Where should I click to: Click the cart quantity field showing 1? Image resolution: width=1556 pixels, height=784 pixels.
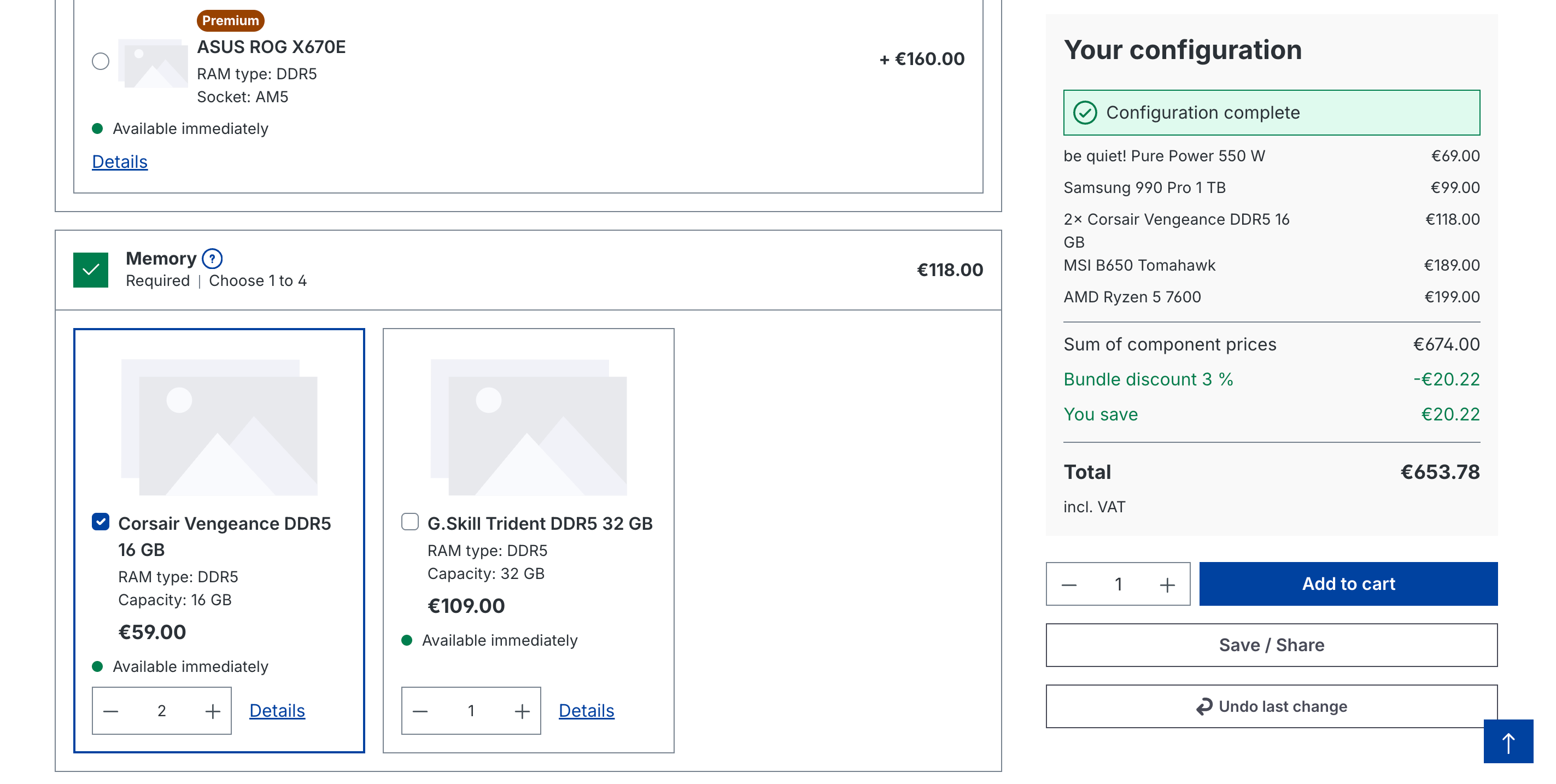point(1119,584)
